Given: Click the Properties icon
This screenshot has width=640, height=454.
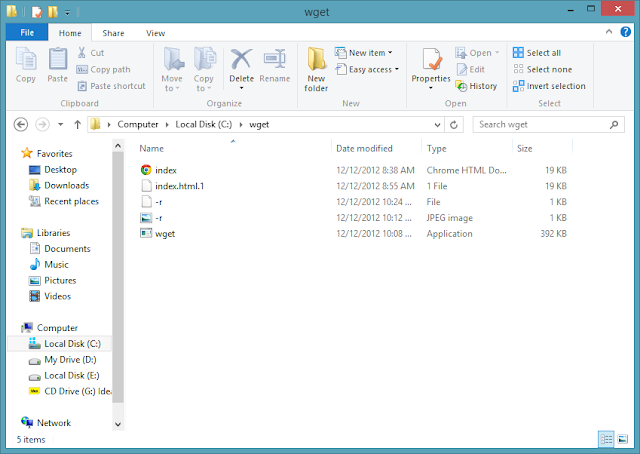Looking at the screenshot, I should pyautogui.click(x=431, y=60).
